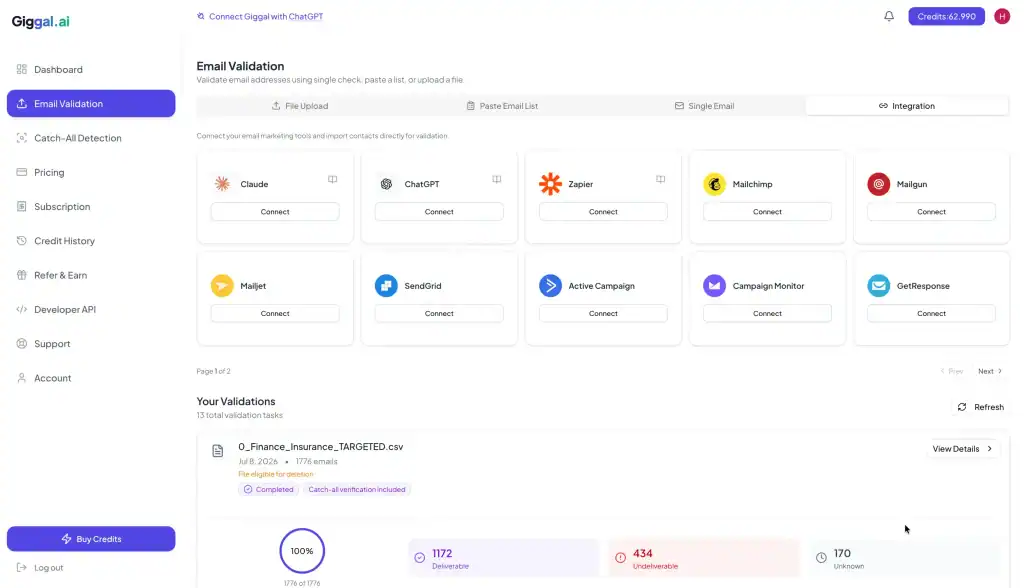The height and width of the screenshot is (588, 1024).
Task: Click the ChatGPT logo icon
Action: (386, 184)
